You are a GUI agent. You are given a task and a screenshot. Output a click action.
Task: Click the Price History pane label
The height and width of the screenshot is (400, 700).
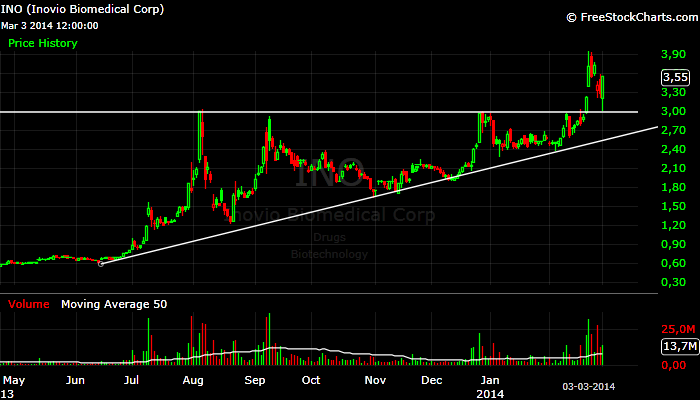click(43, 43)
